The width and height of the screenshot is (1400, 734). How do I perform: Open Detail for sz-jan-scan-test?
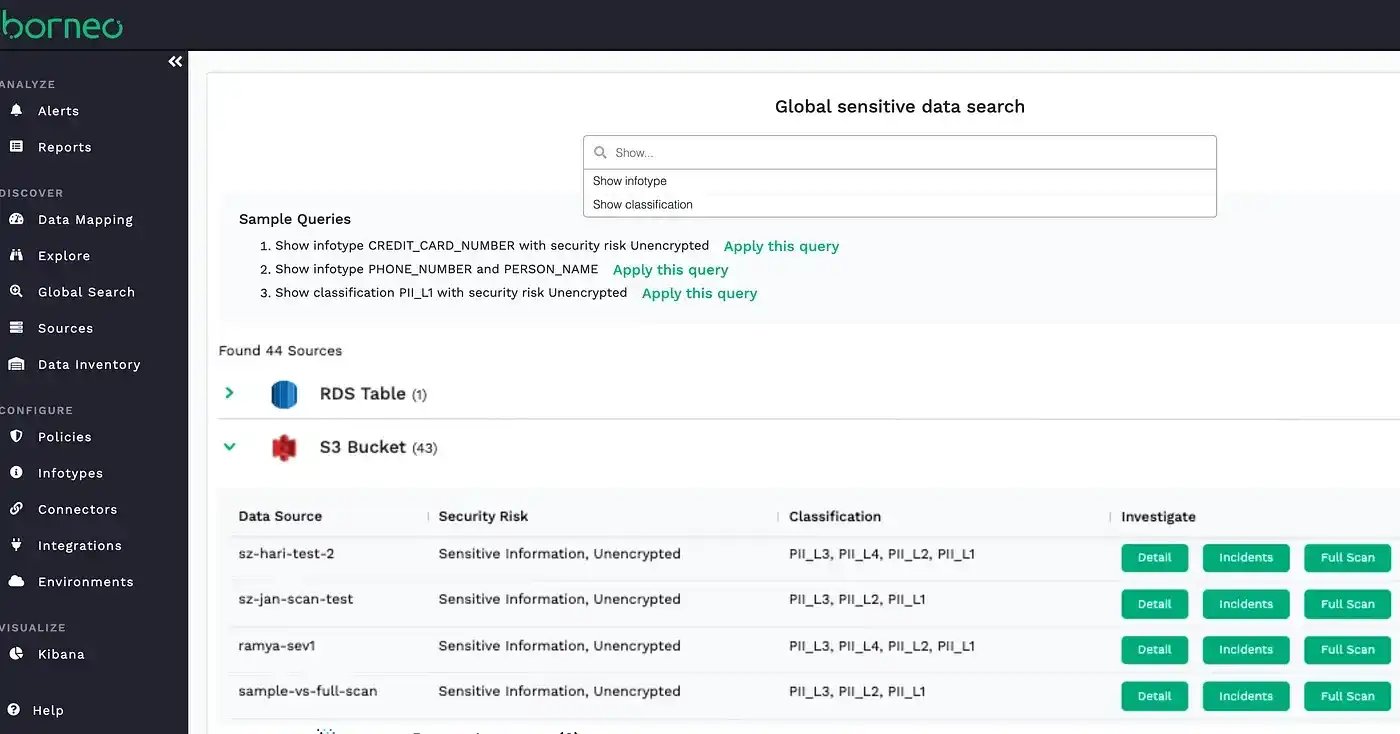point(1154,604)
